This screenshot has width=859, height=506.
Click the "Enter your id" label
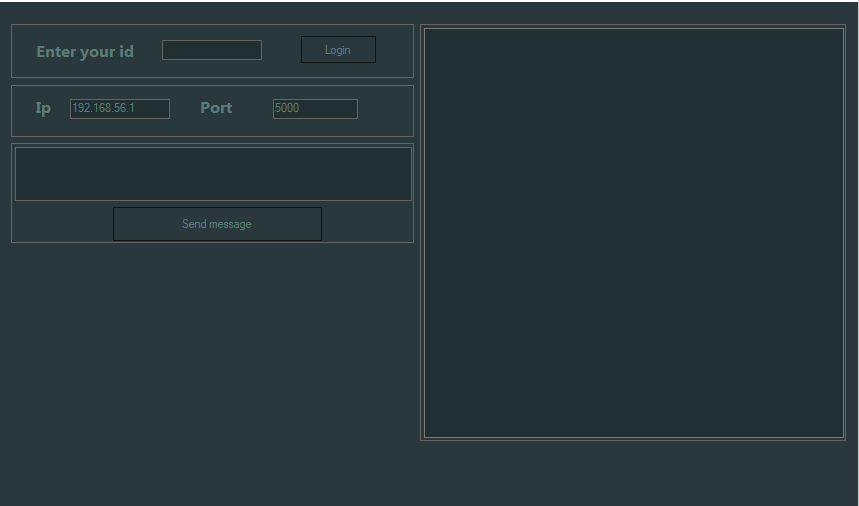click(x=85, y=51)
